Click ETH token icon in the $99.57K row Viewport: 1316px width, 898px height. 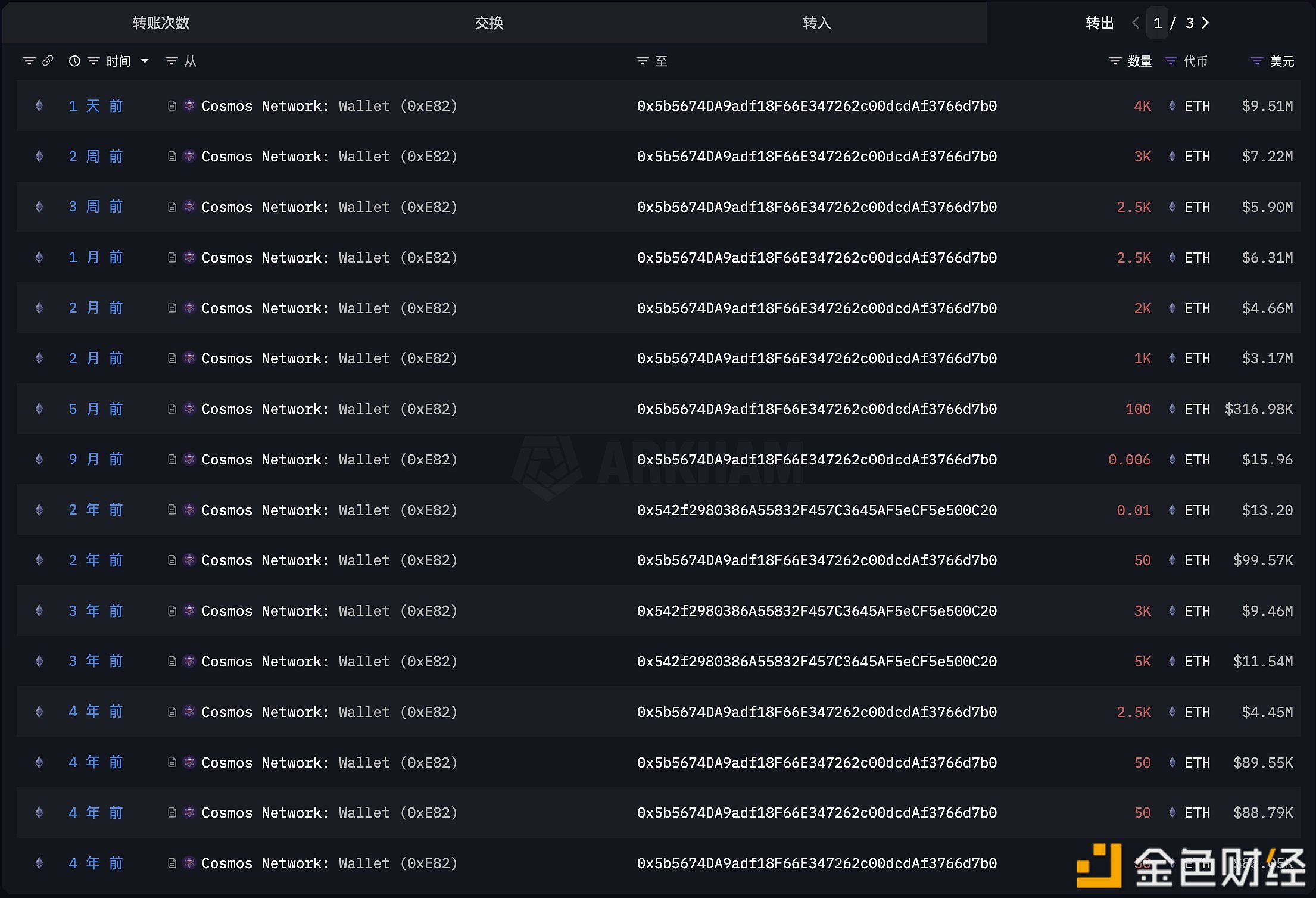(x=1172, y=560)
